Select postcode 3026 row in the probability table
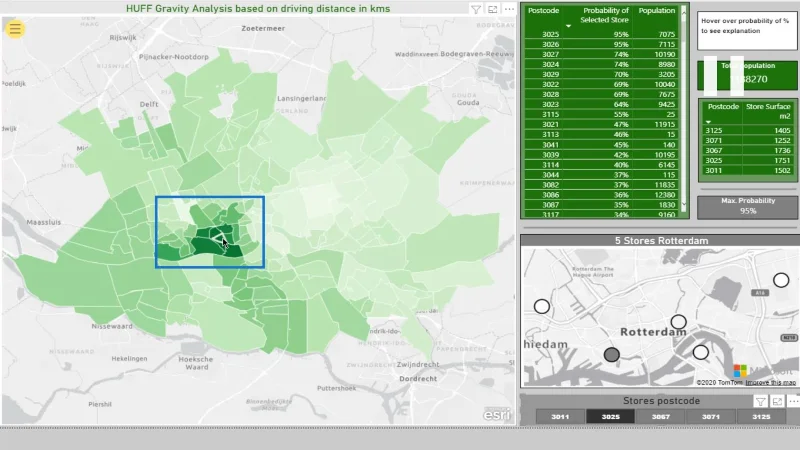 [601, 44]
